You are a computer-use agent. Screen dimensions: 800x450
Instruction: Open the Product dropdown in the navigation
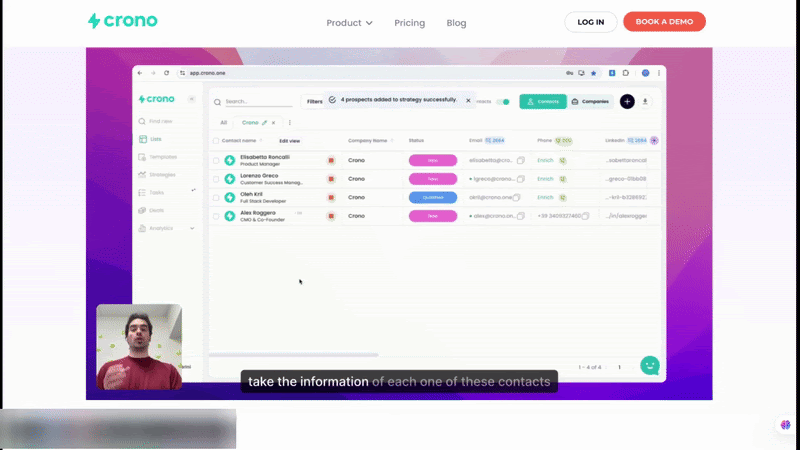pos(349,23)
